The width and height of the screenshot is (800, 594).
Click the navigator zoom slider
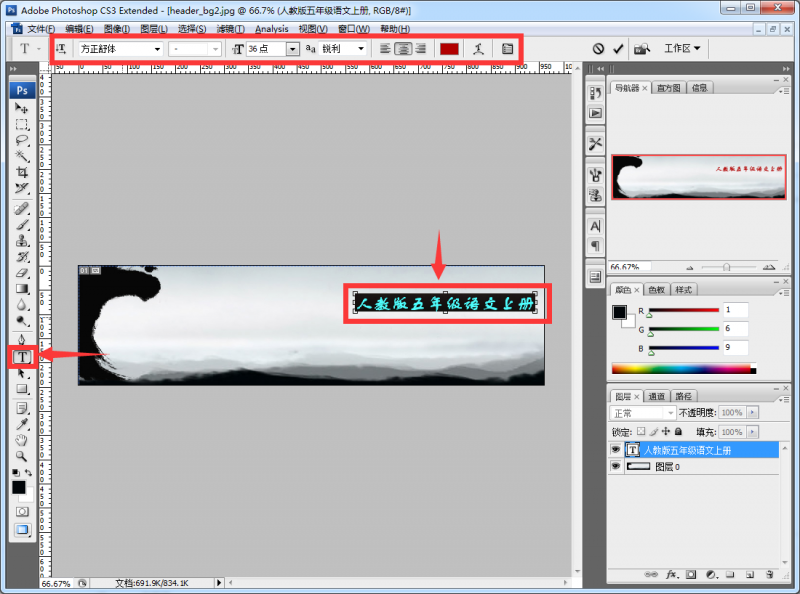pyautogui.click(x=727, y=267)
